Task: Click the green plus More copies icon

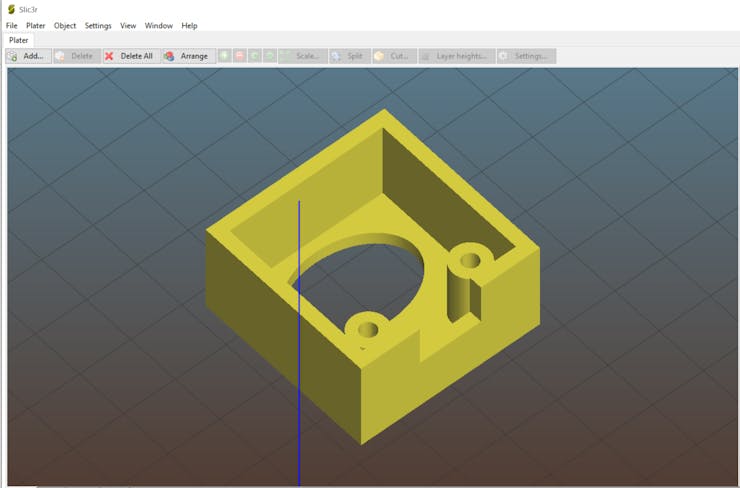Action: (x=225, y=56)
